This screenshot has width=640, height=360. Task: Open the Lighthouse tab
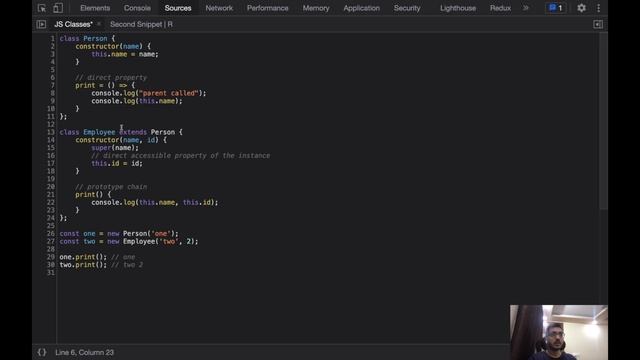point(458,8)
